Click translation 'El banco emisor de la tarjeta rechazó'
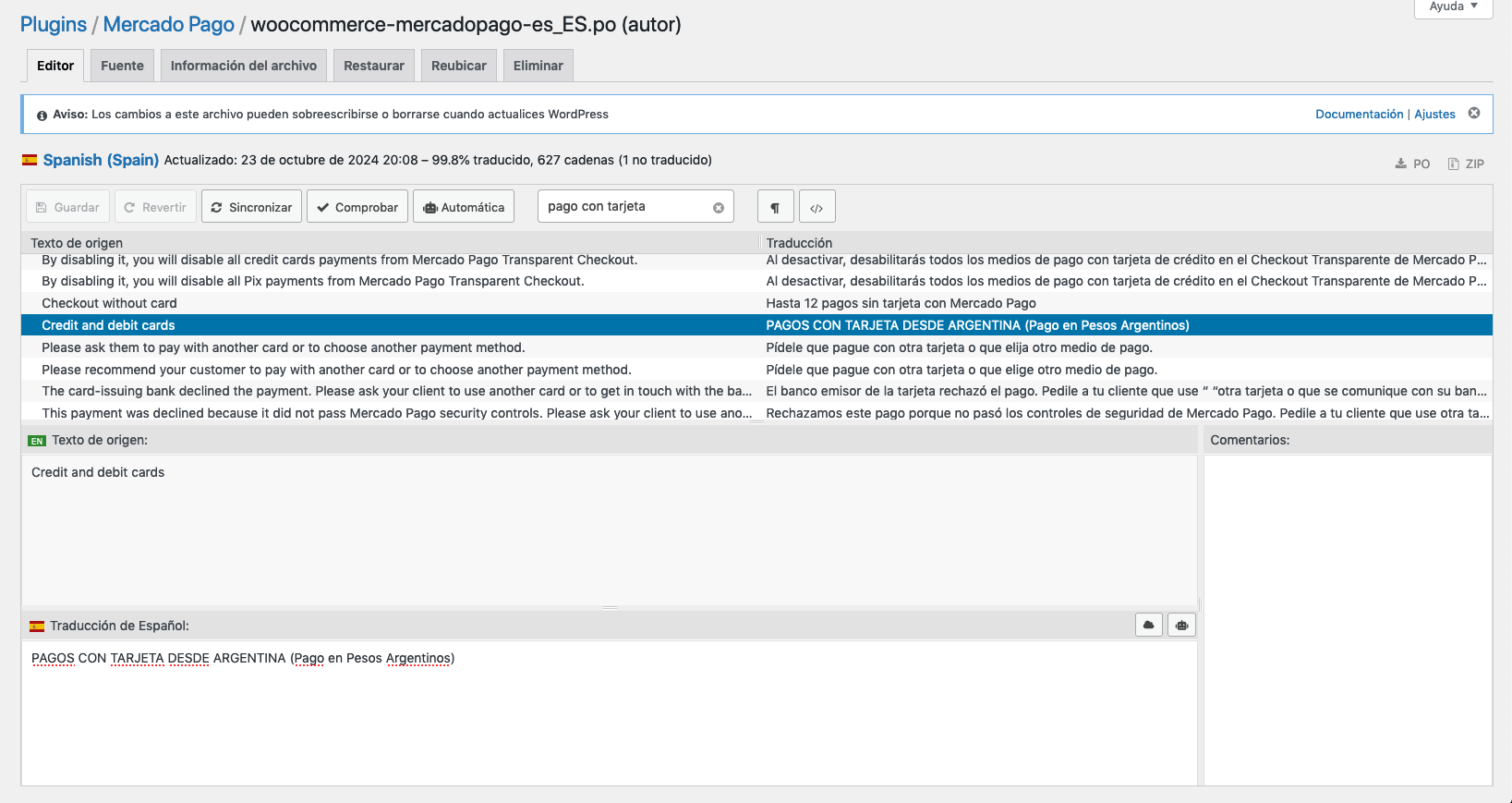This screenshot has width=1512, height=803. 1127,391
